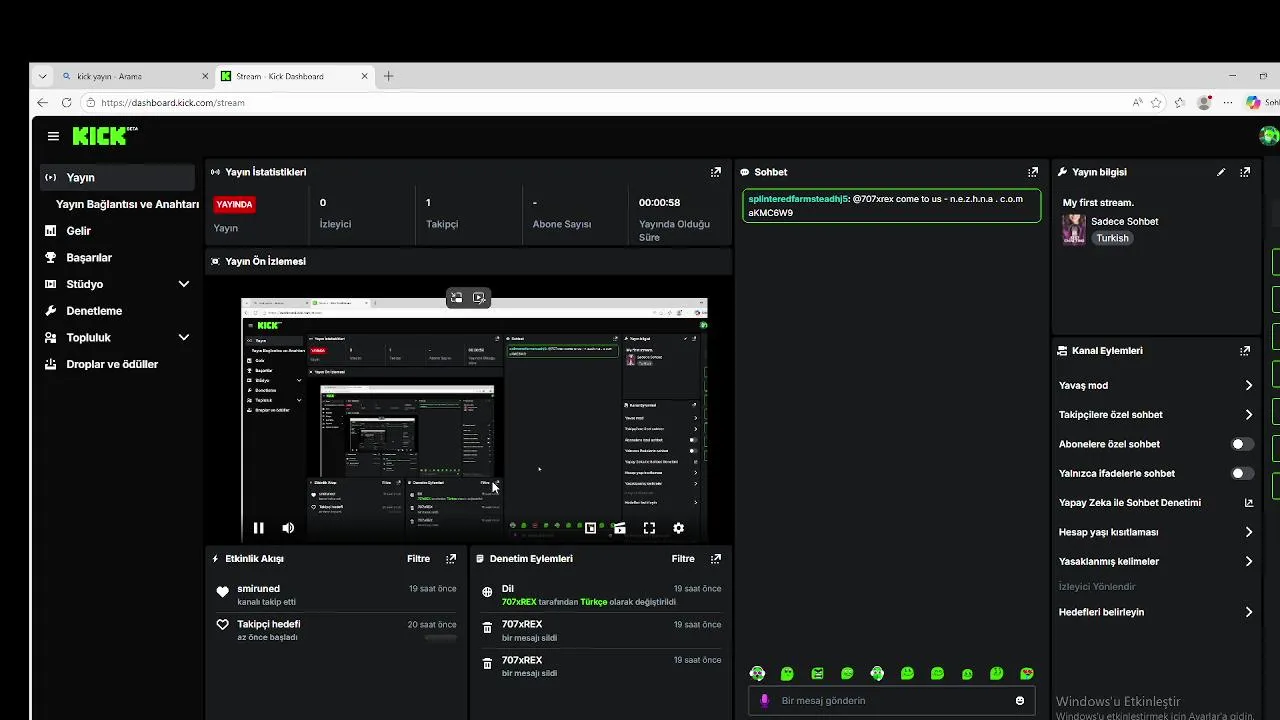Mute the stream preview volume

(288, 528)
